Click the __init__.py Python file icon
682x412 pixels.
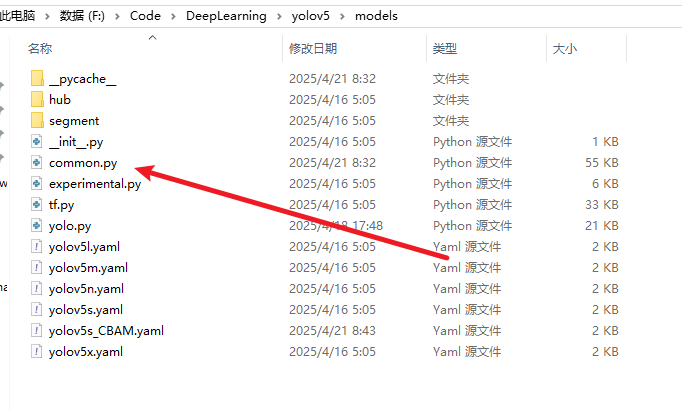[x=37, y=141]
